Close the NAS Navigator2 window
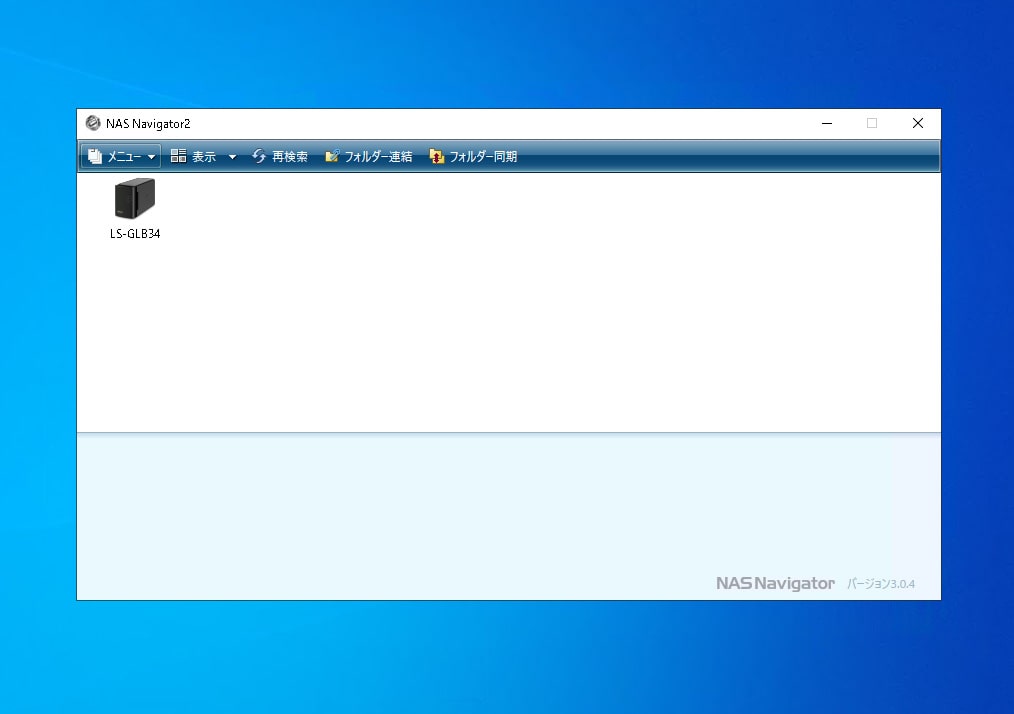This screenshot has width=1014, height=714. pos(918,123)
